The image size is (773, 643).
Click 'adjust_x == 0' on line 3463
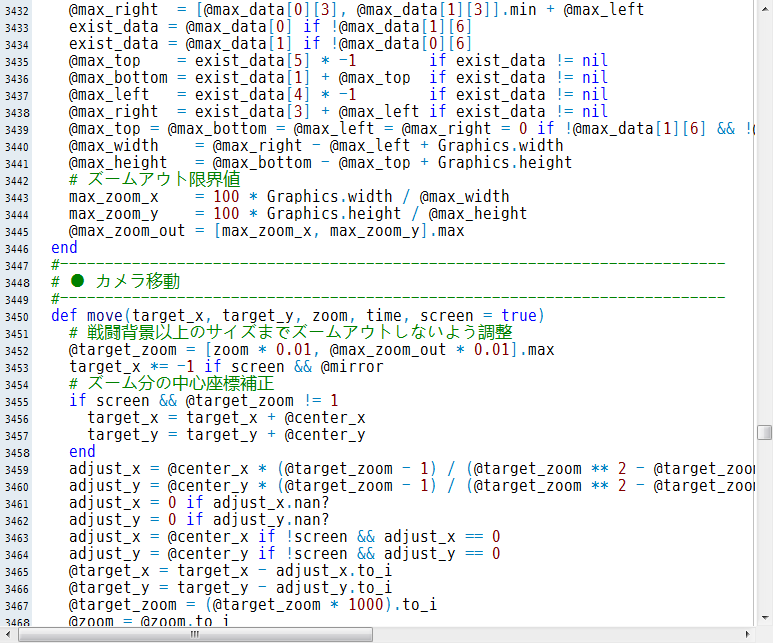(442, 537)
